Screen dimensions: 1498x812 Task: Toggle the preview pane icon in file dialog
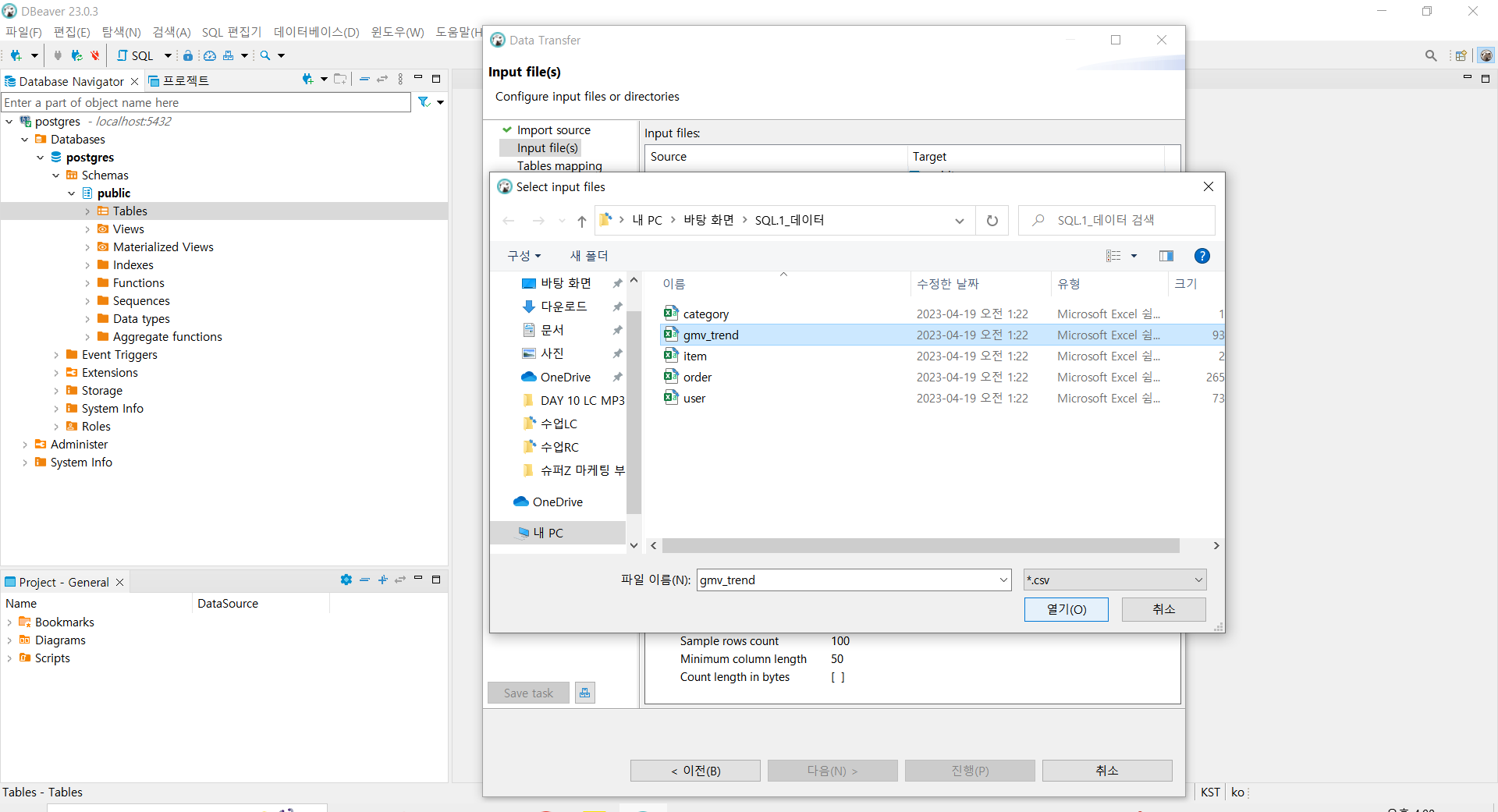(1166, 256)
